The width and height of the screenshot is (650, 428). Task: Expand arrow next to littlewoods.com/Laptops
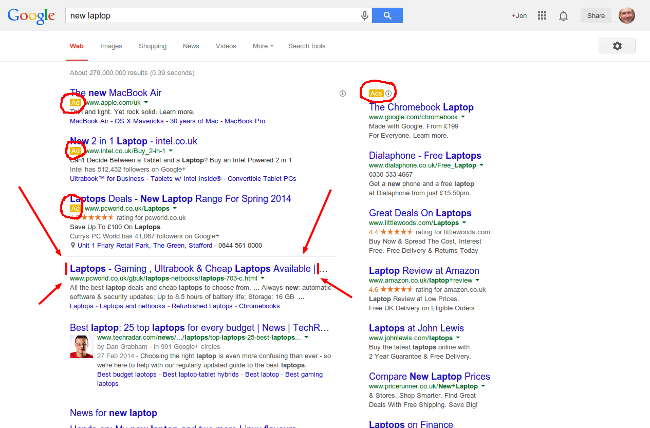tap(464, 223)
